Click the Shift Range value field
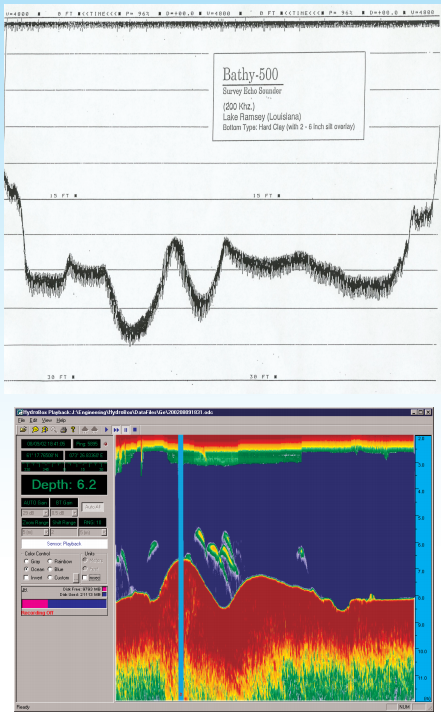This screenshot has height=719, width=441. [x=64, y=532]
